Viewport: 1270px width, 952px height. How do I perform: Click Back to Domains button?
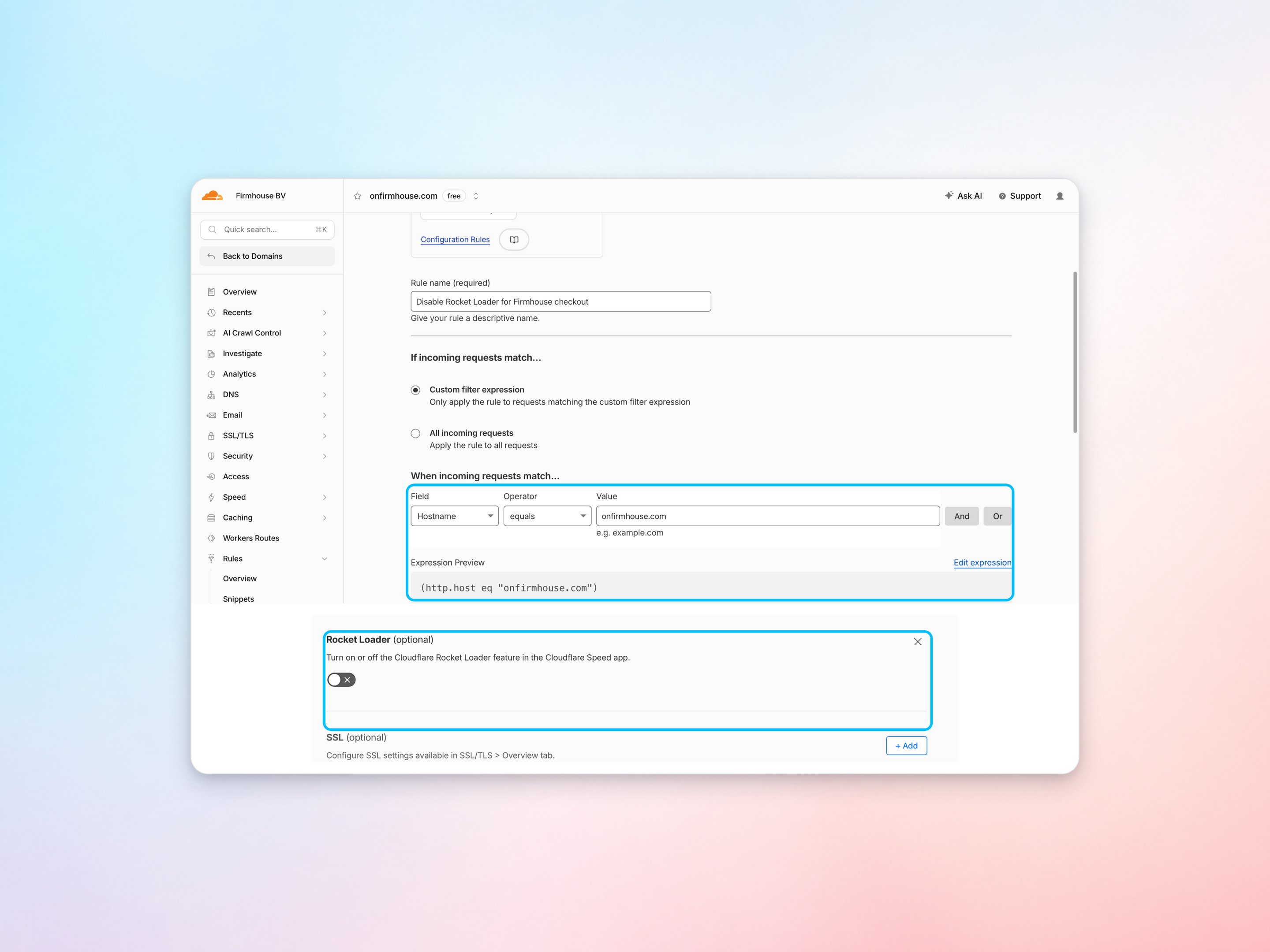click(x=268, y=256)
